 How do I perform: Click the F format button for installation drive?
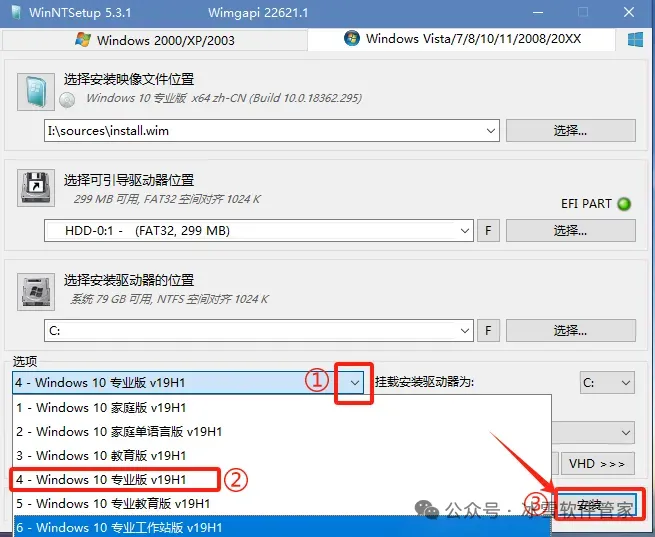coord(488,331)
